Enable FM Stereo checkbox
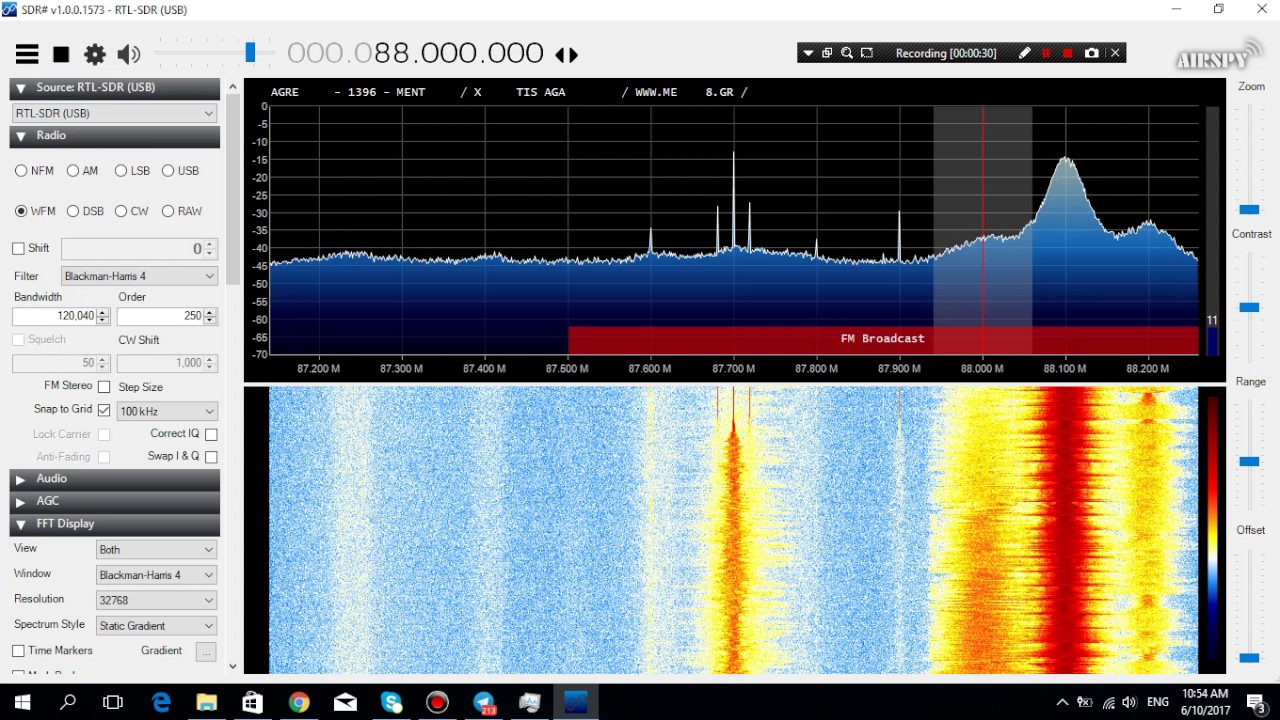The height and width of the screenshot is (720, 1280). [104, 386]
